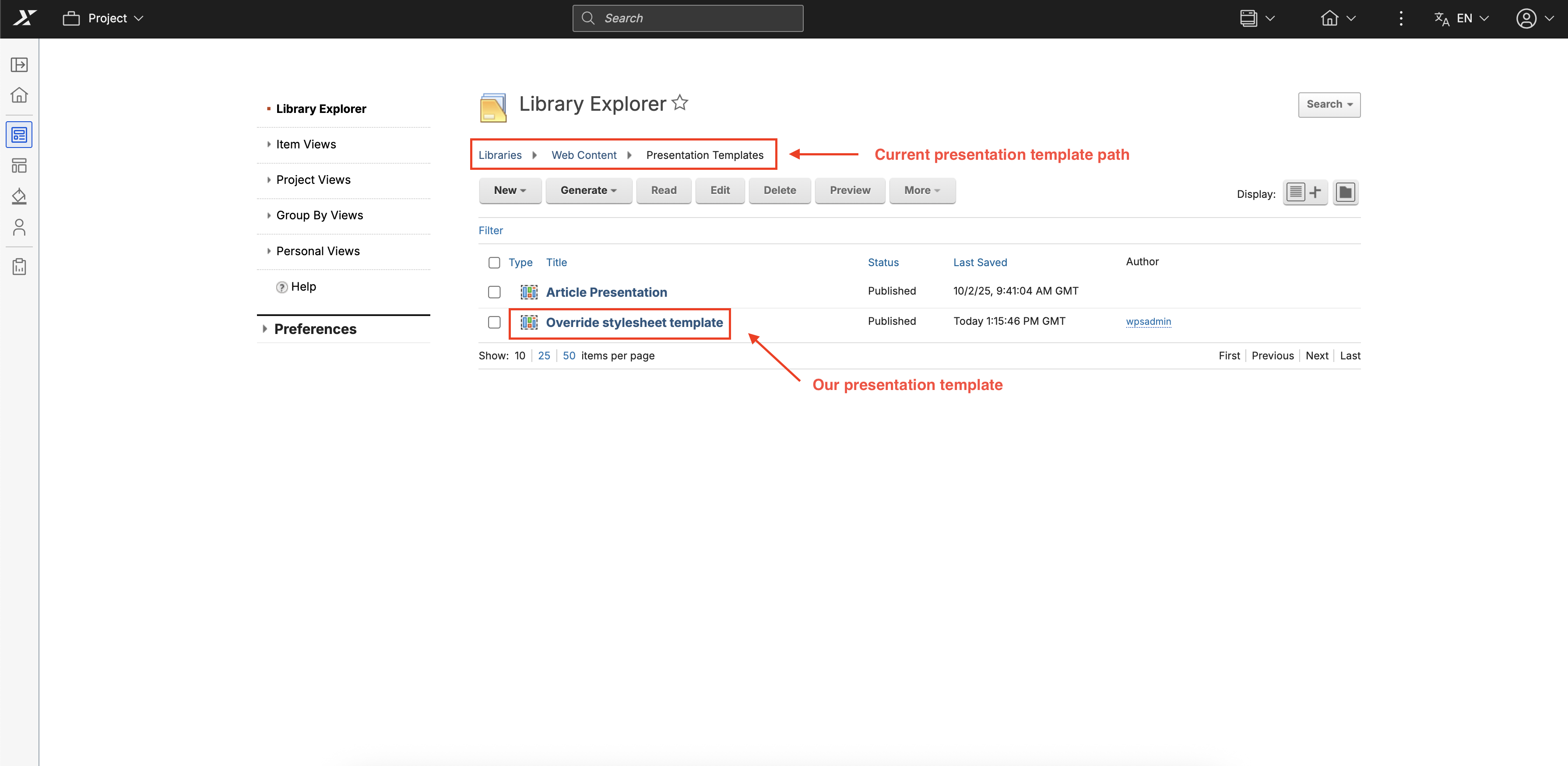Expand the Preferences section
The height and width of the screenshot is (766, 1568).
tap(315, 329)
